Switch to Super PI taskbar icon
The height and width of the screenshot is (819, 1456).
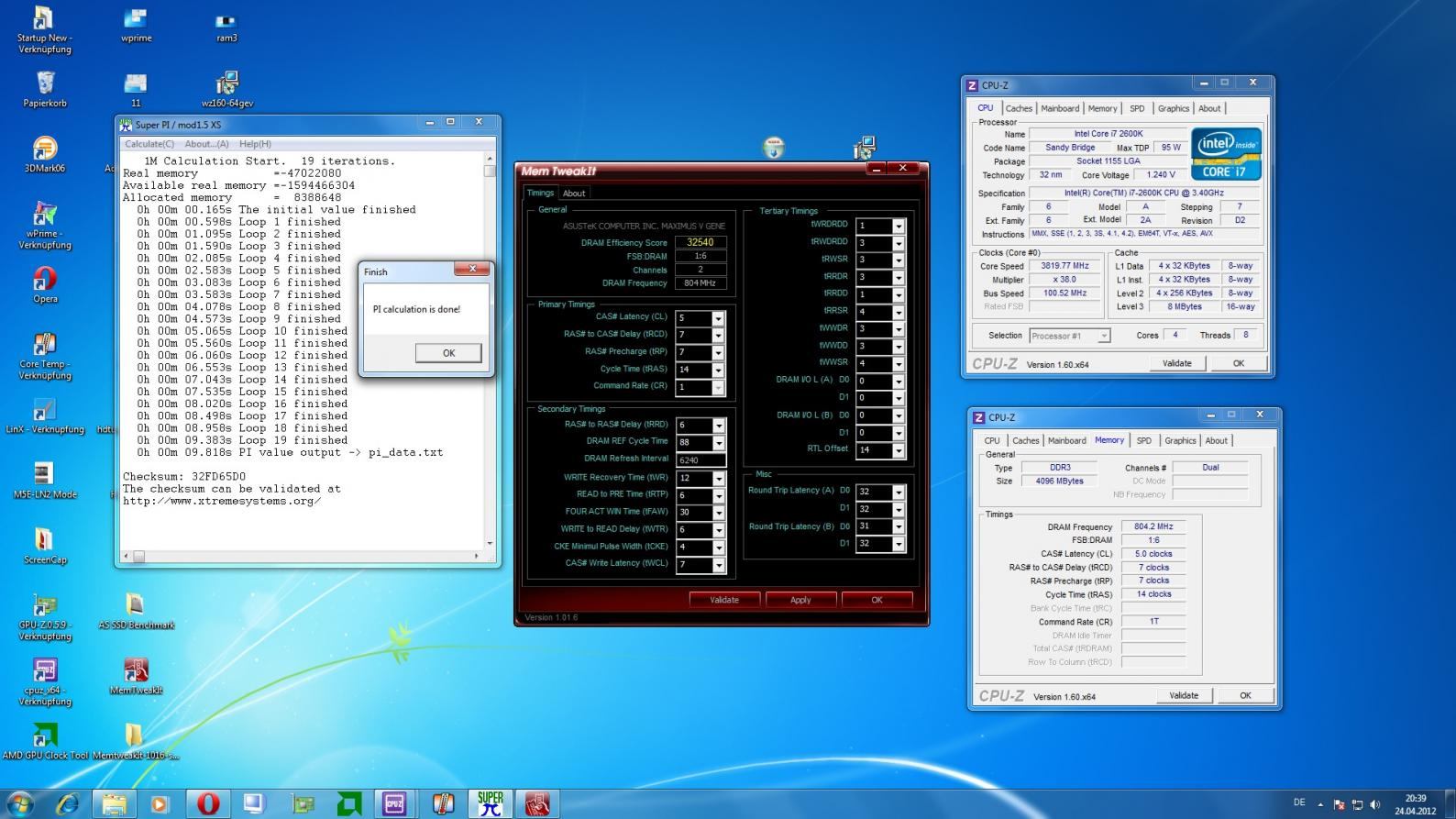coord(491,804)
